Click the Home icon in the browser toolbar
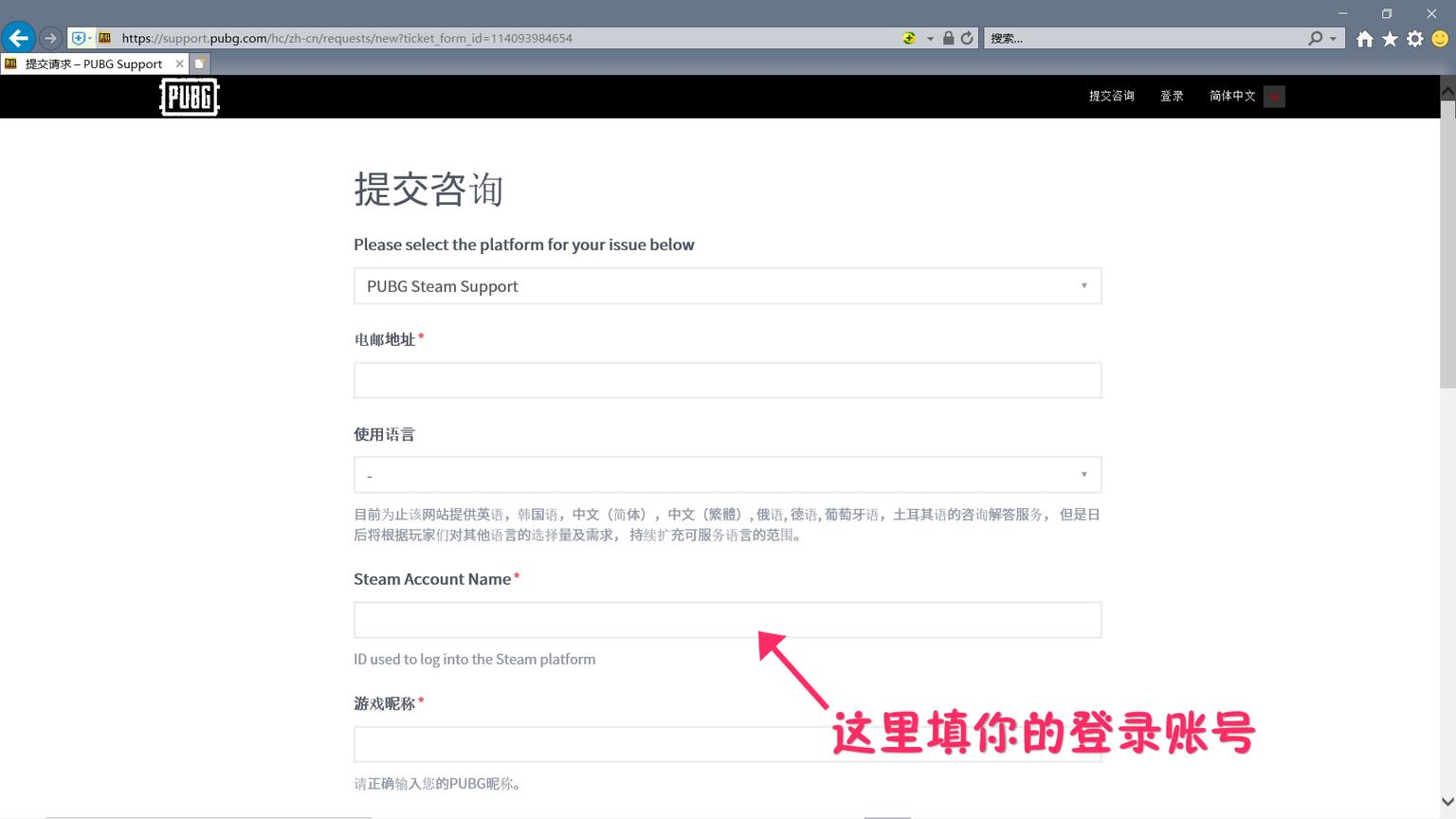This screenshot has width=1456, height=819. [1364, 38]
